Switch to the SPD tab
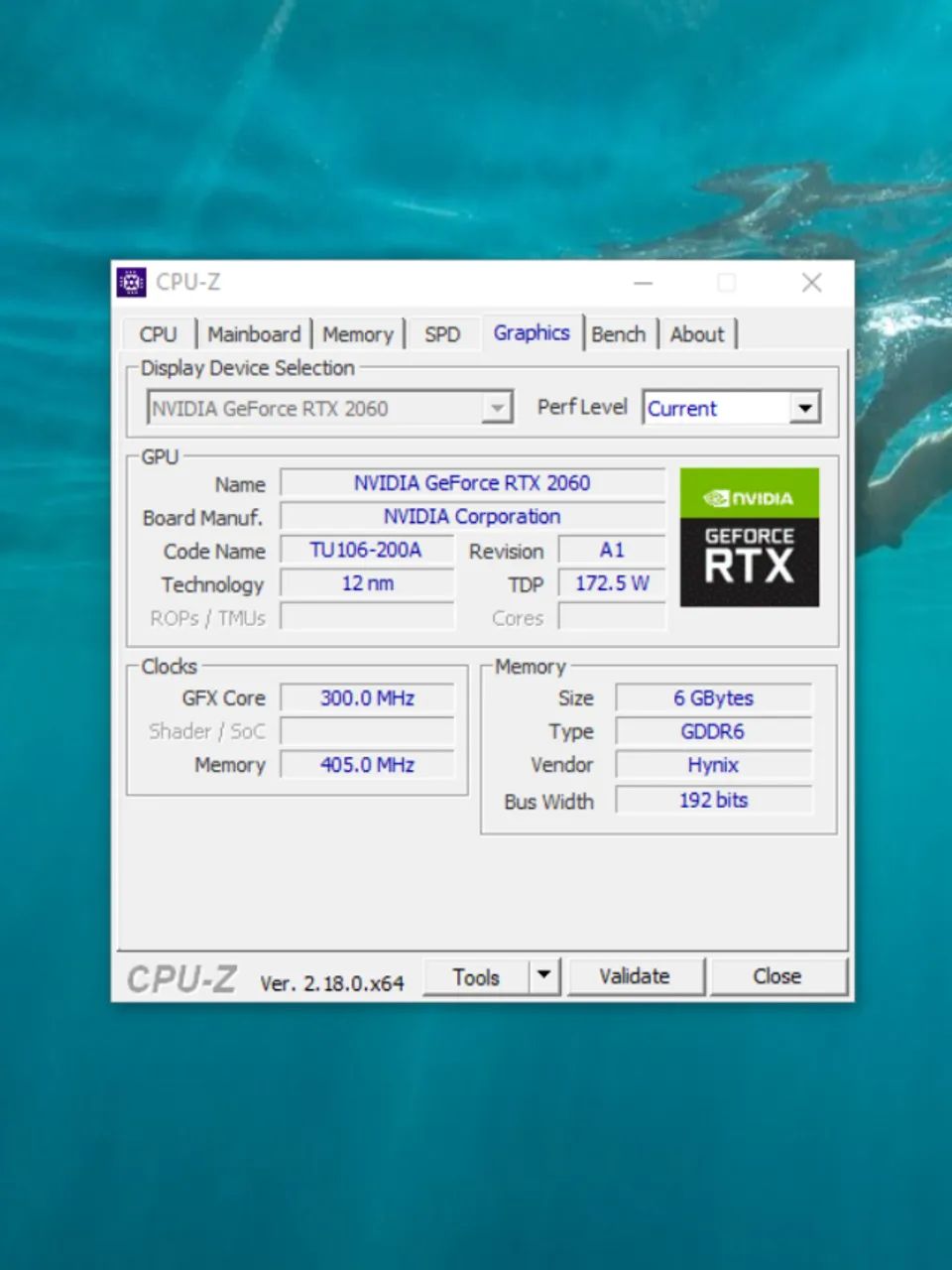Screen dimensions: 952x1270 [442, 334]
